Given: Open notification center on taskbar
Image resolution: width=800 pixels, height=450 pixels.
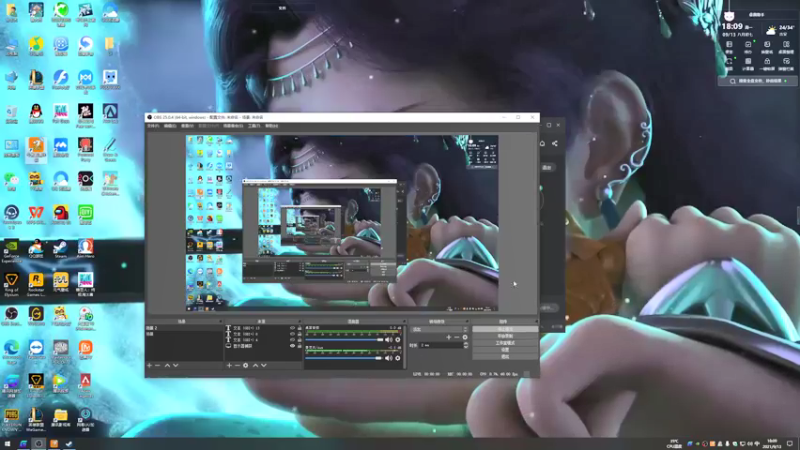Looking at the screenshot, I should coord(790,444).
